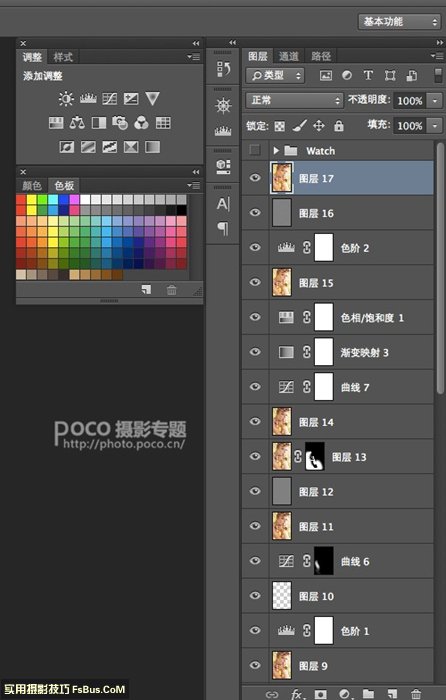The width and height of the screenshot is (446, 700).
Task: Toggle visibility of 色相/饱和度 1 layer
Action: pos(255,317)
